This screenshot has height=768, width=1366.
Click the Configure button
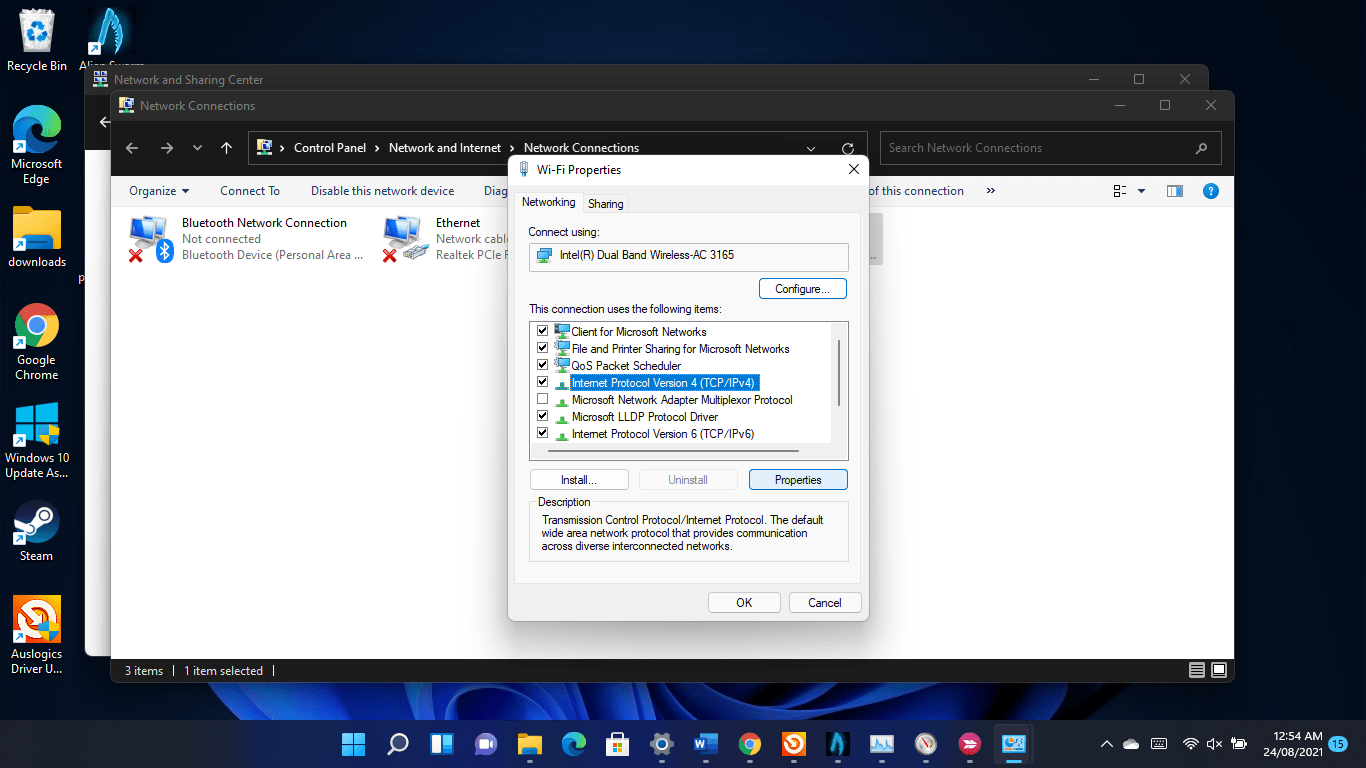[x=802, y=289]
